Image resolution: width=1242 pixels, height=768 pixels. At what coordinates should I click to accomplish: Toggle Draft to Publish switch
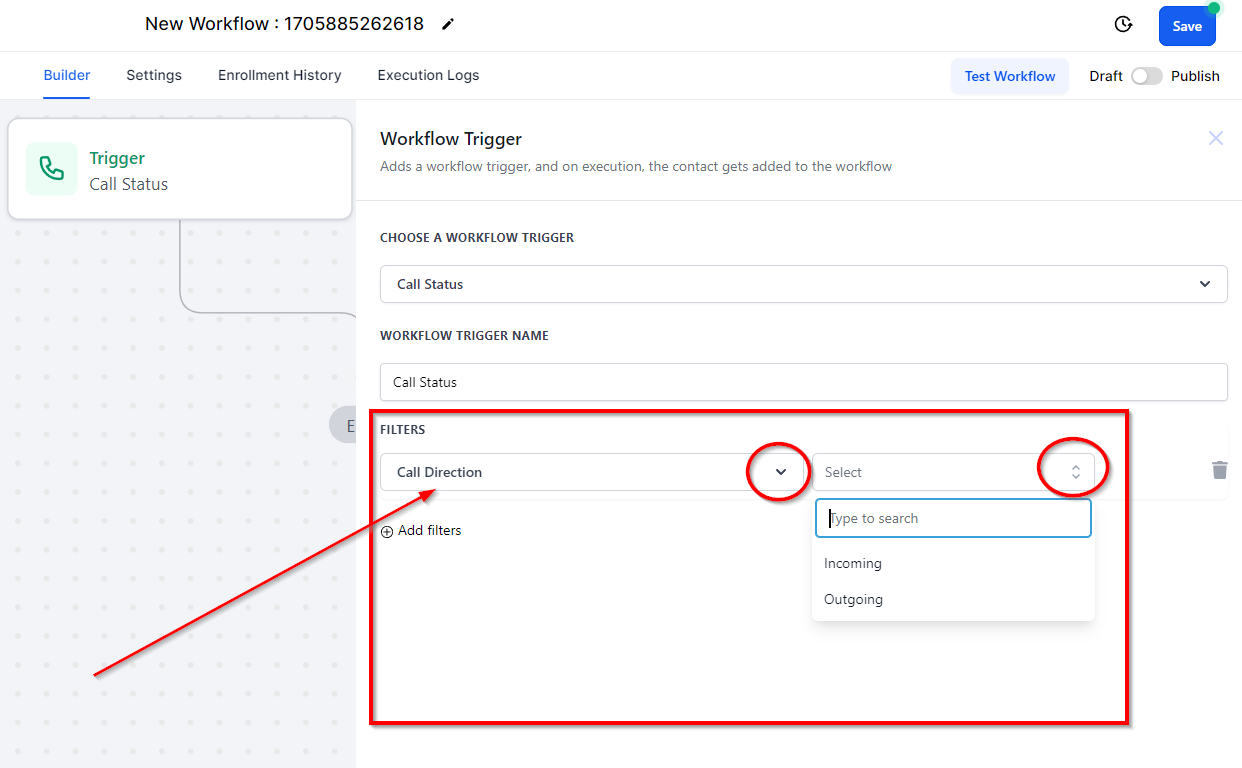(x=1147, y=76)
